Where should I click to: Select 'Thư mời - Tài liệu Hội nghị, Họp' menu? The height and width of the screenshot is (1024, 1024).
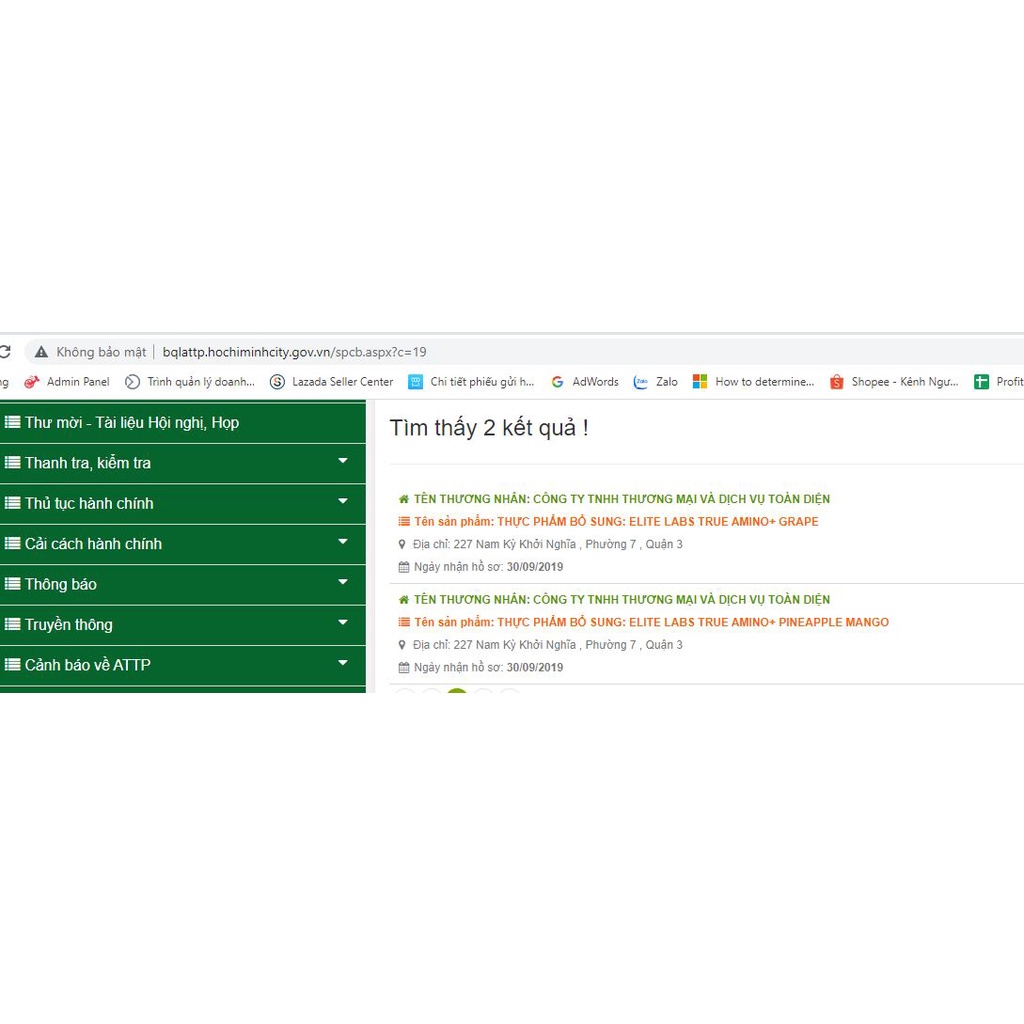[131, 423]
